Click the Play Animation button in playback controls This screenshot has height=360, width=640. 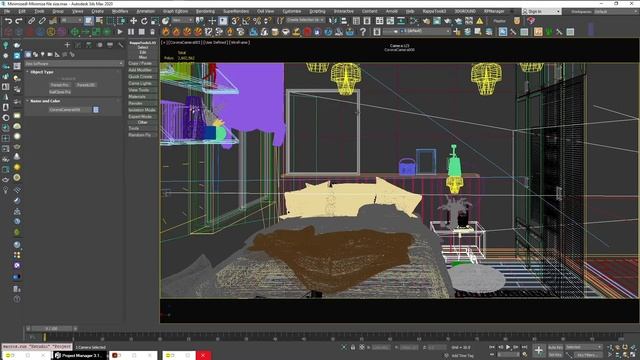tap(508, 347)
